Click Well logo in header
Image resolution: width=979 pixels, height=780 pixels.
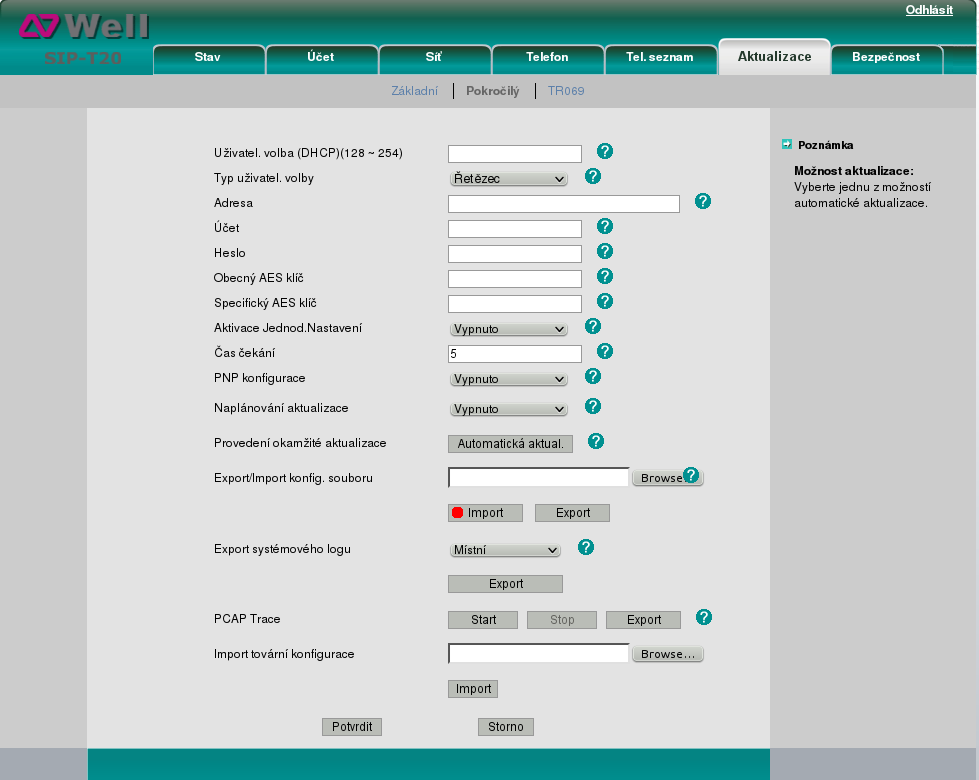tap(84, 26)
